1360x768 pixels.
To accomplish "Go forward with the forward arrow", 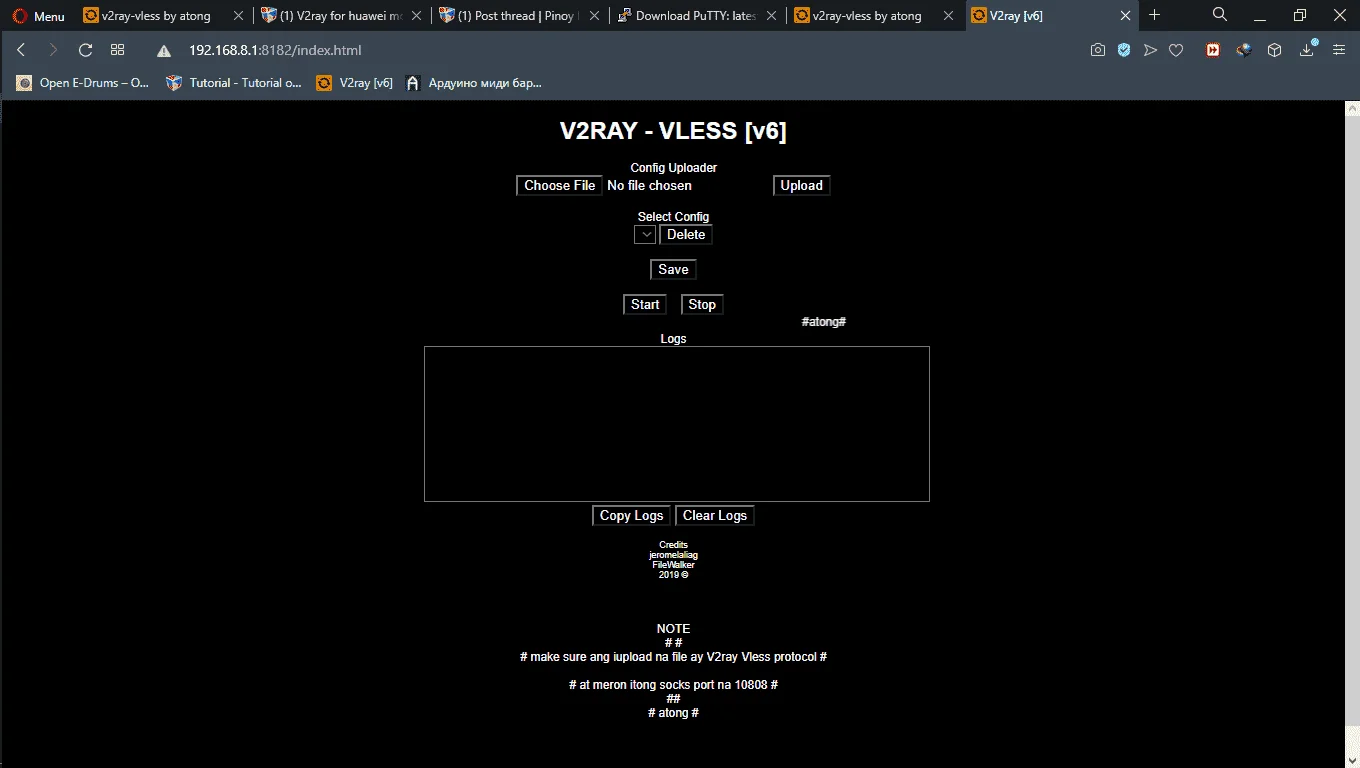I will click(x=53, y=50).
